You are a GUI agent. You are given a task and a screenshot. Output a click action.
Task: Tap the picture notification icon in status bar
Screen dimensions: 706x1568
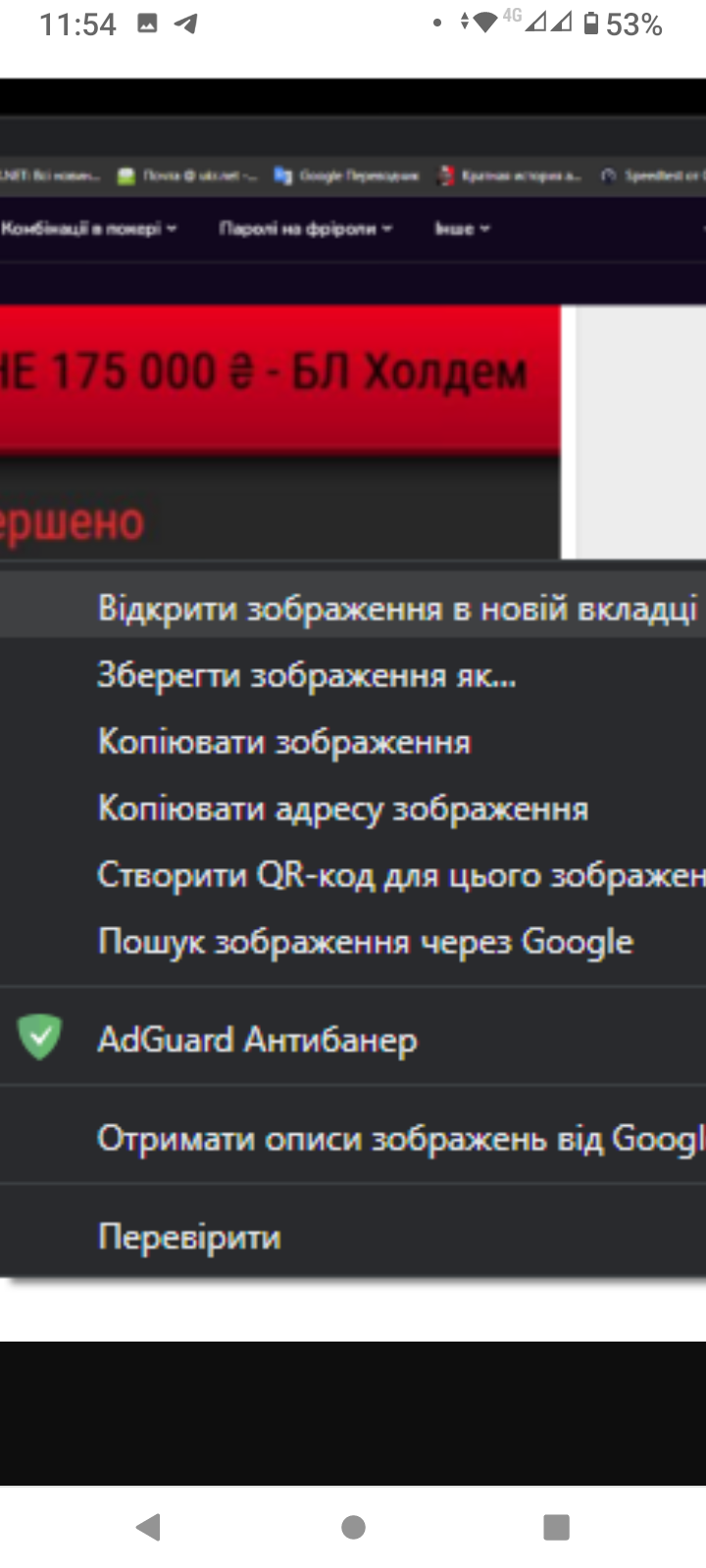[x=147, y=24]
